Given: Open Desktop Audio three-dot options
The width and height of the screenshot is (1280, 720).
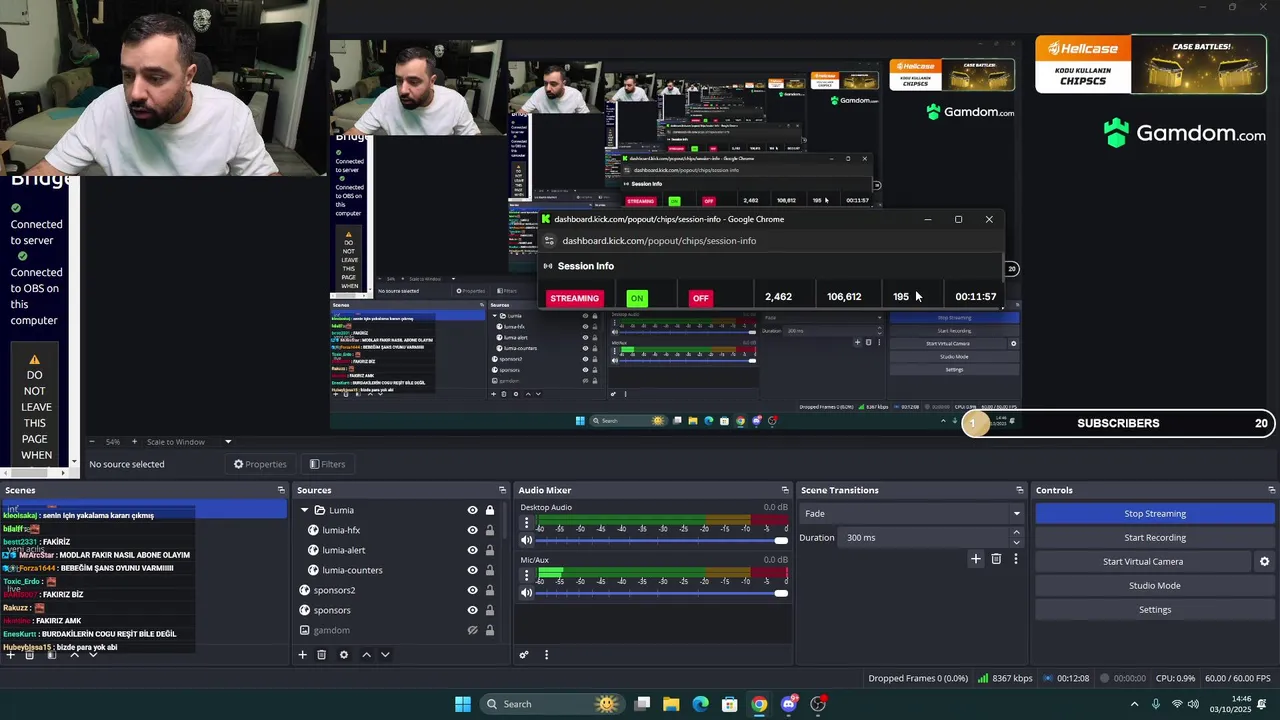Looking at the screenshot, I should (x=526, y=523).
